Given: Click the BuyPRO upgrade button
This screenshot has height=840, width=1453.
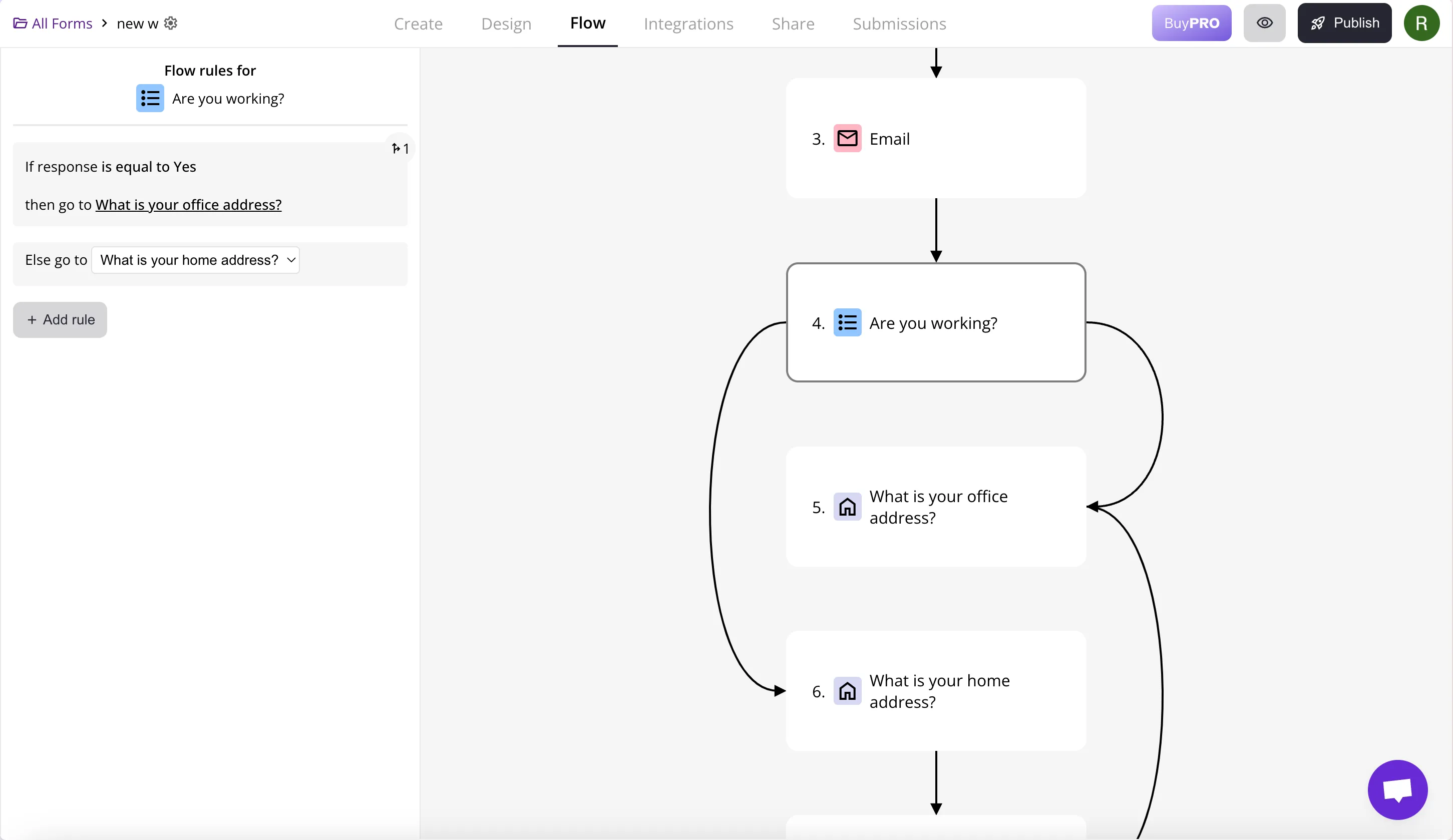Looking at the screenshot, I should click(x=1191, y=23).
